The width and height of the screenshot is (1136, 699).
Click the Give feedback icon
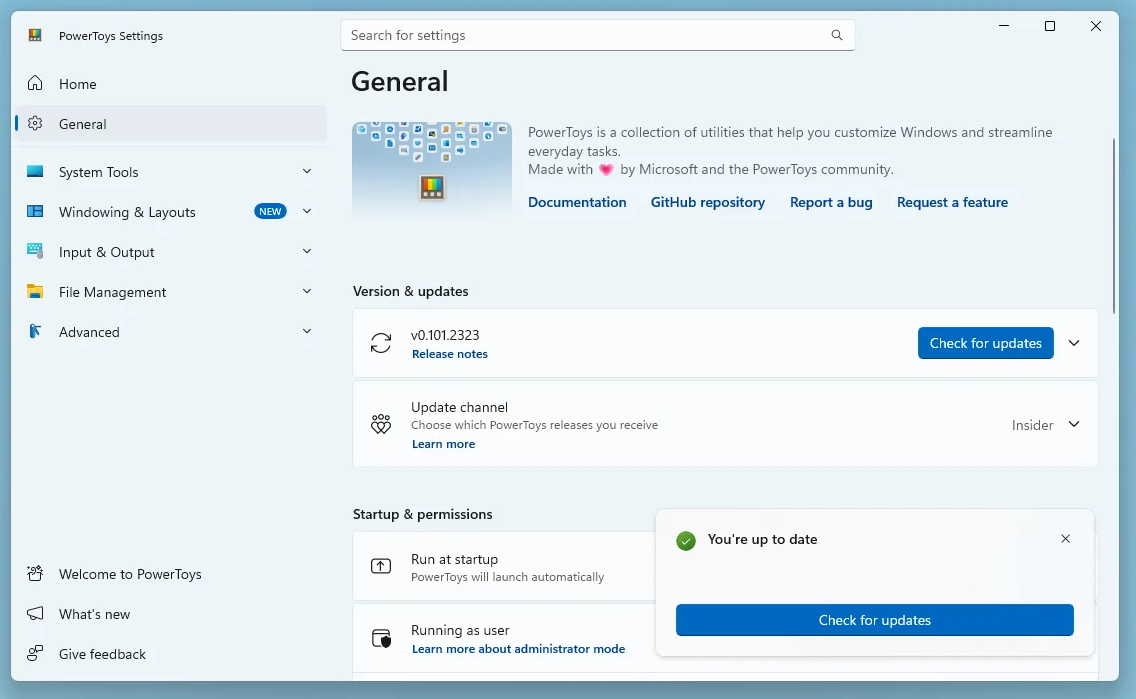point(35,653)
